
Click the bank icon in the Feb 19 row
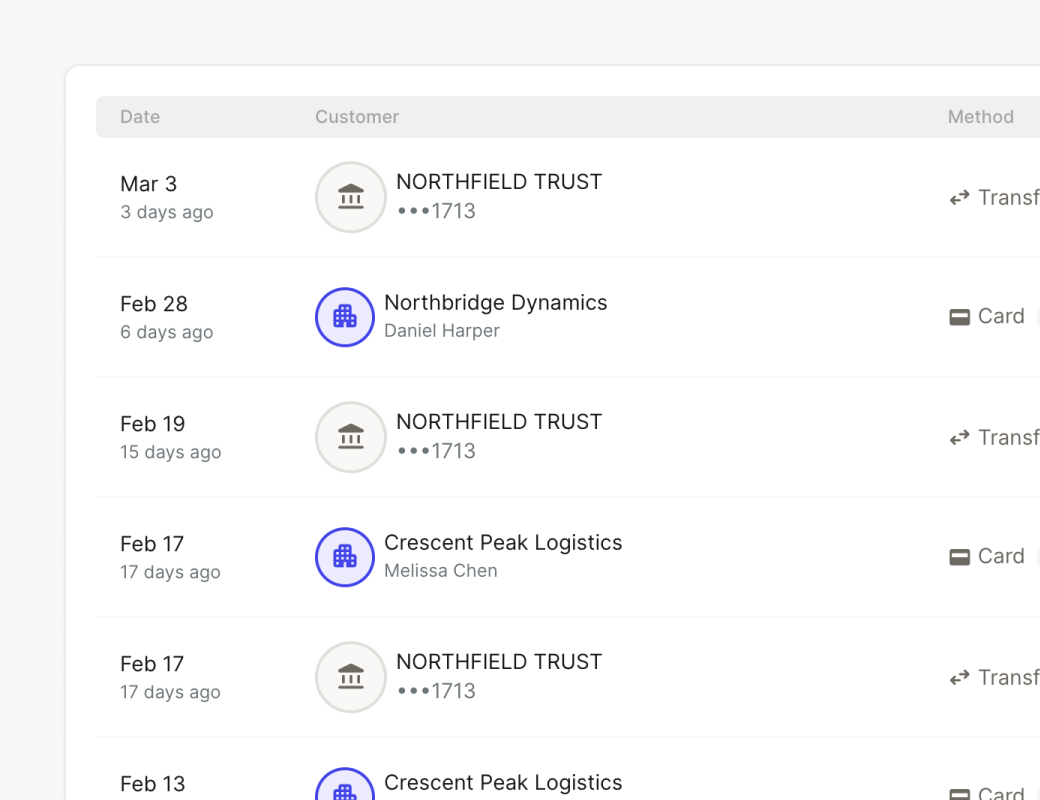(x=351, y=437)
